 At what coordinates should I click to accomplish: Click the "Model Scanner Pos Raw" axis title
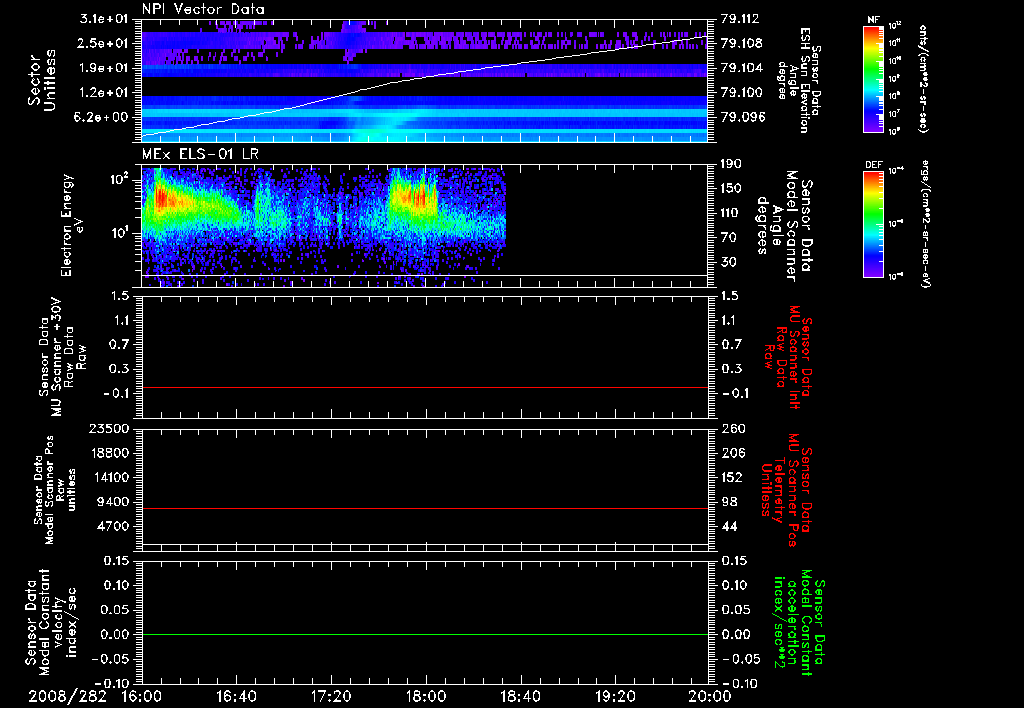(54, 490)
